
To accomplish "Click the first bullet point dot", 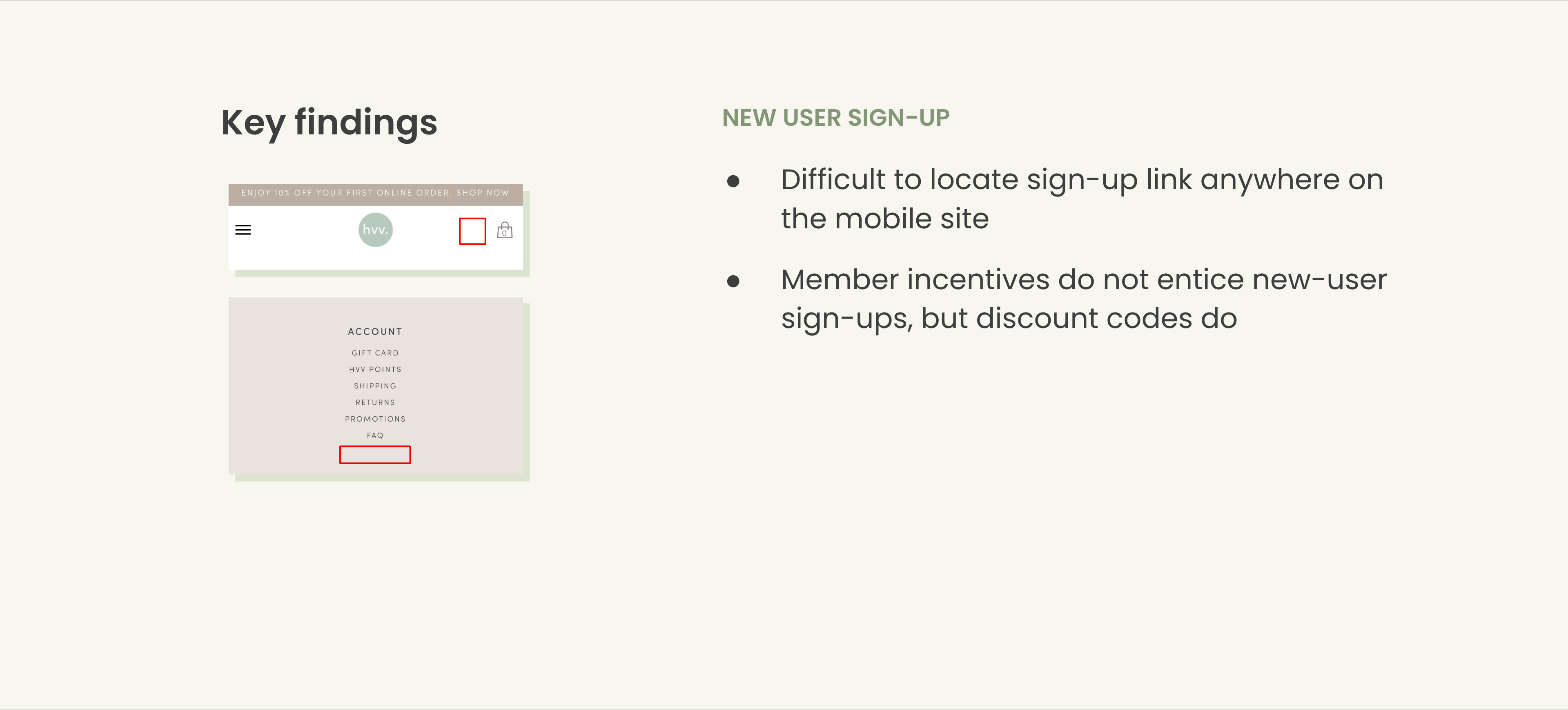I will tap(733, 181).
